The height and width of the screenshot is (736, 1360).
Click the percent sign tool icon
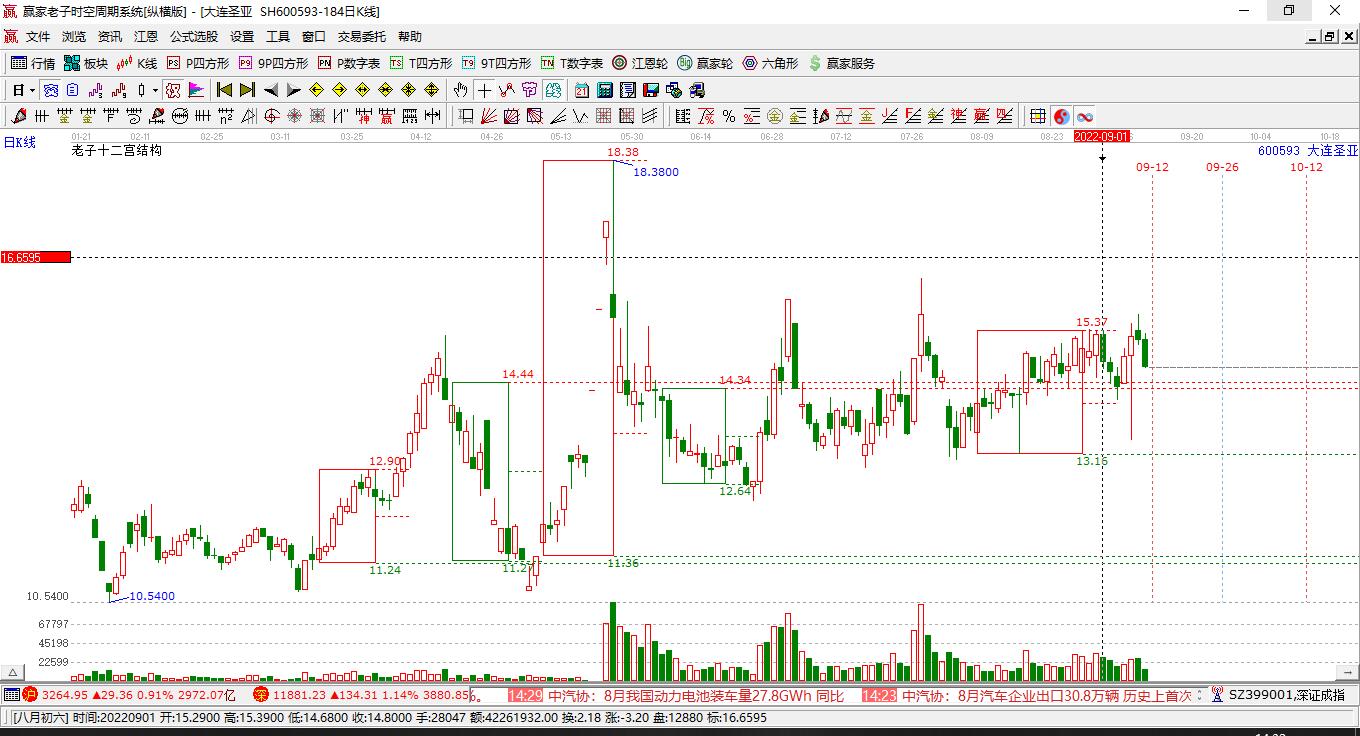point(729,116)
